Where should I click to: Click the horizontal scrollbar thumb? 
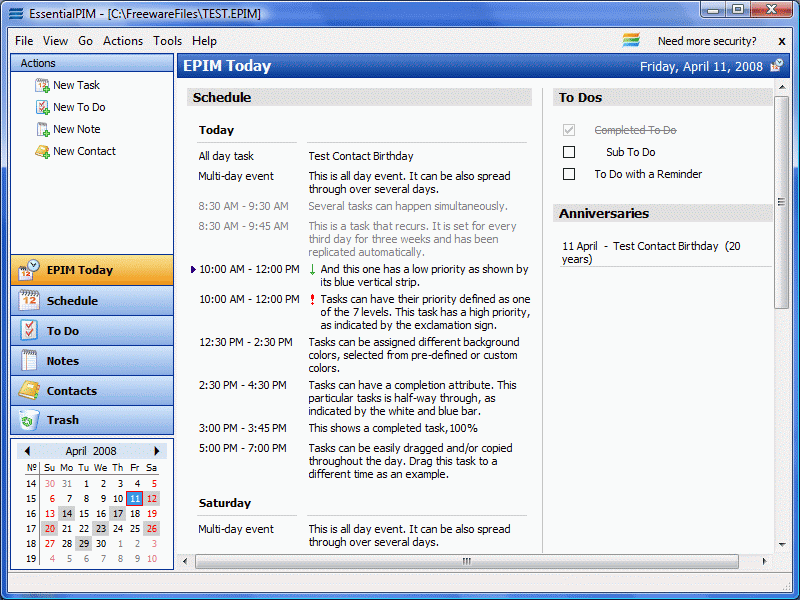coord(466,561)
